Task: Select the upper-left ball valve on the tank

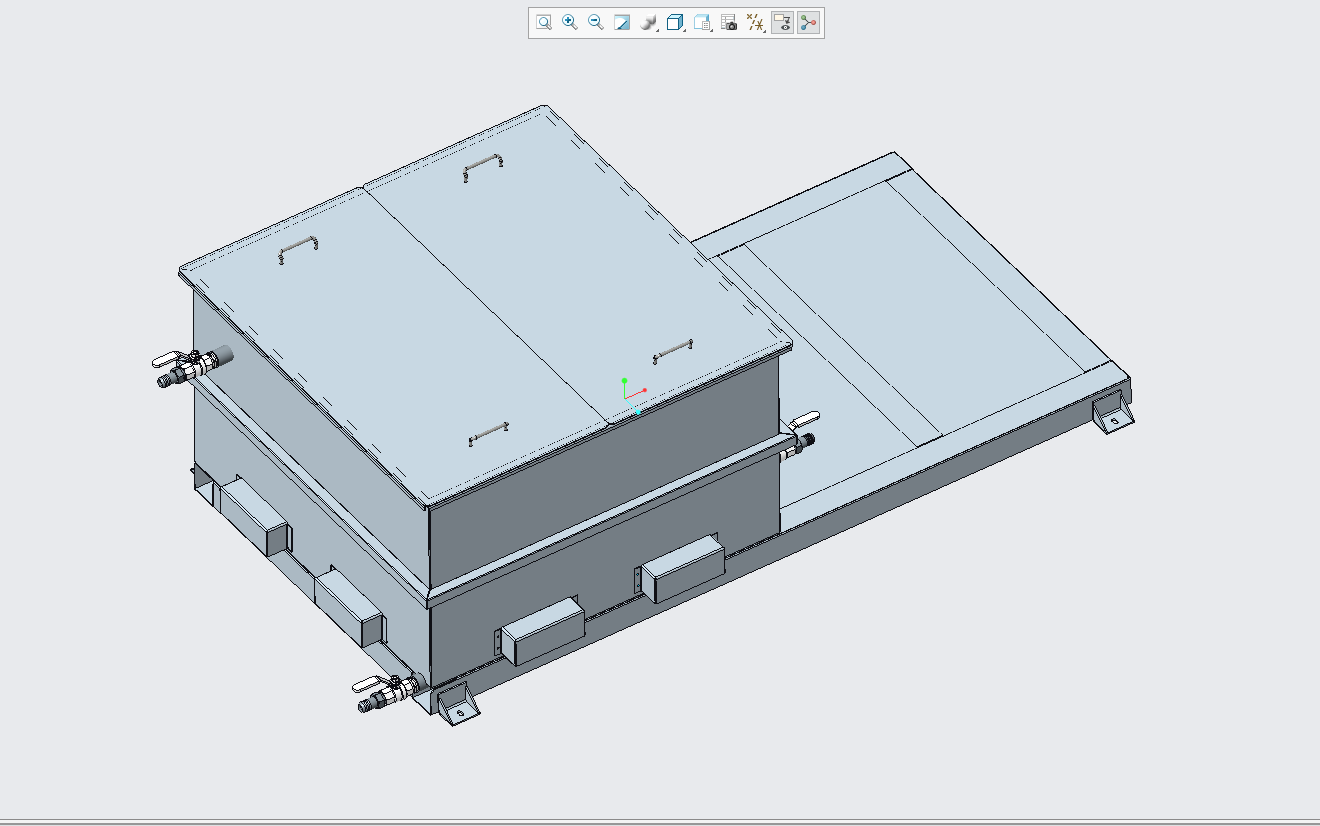Action: [x=188, y=364]
